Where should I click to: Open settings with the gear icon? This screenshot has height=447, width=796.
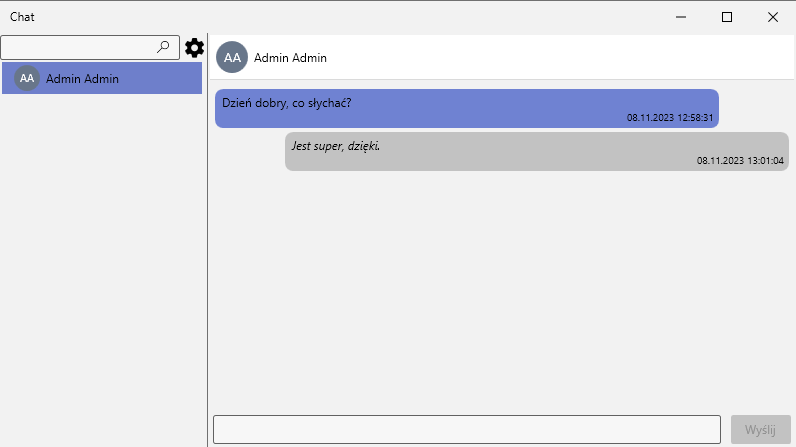point(194,48)
